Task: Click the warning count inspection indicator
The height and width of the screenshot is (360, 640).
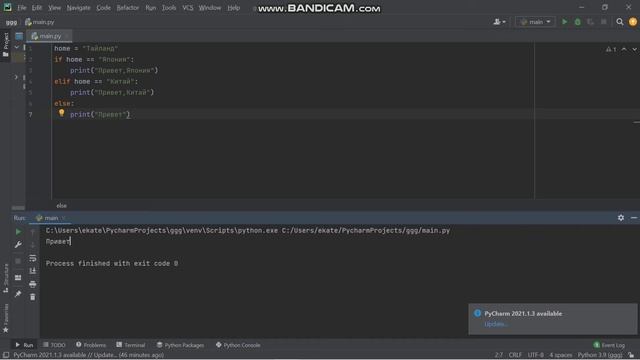Action: 611,49
